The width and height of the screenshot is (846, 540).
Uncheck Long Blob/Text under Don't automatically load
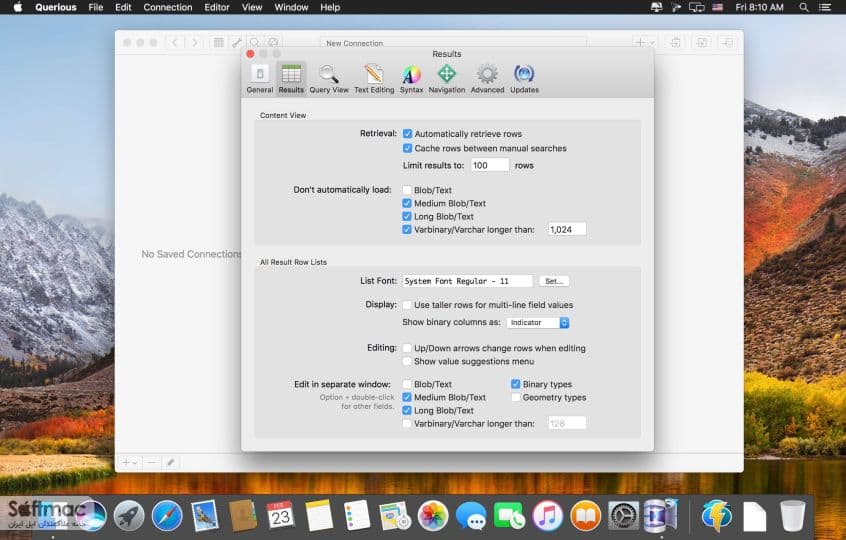407,216
